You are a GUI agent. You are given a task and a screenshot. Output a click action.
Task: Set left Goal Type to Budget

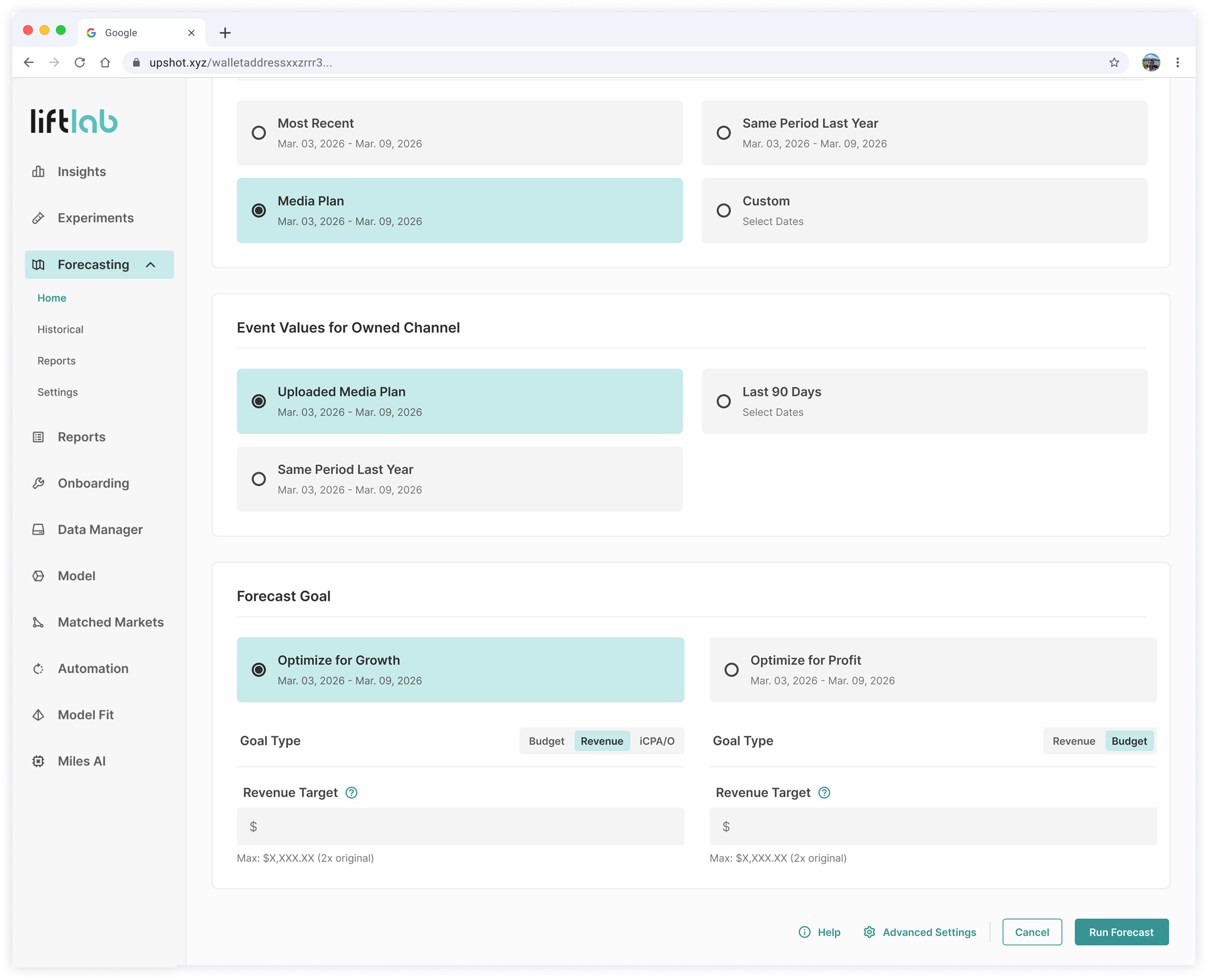tap(546, 741)
